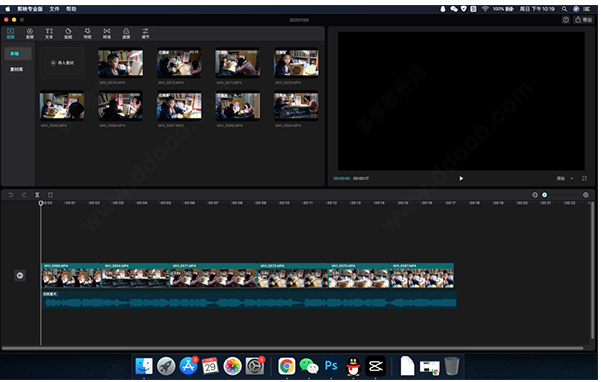Select the audio waveform track clip
The height and width of the screenshot is (382, 601).
tap(249, 300)
